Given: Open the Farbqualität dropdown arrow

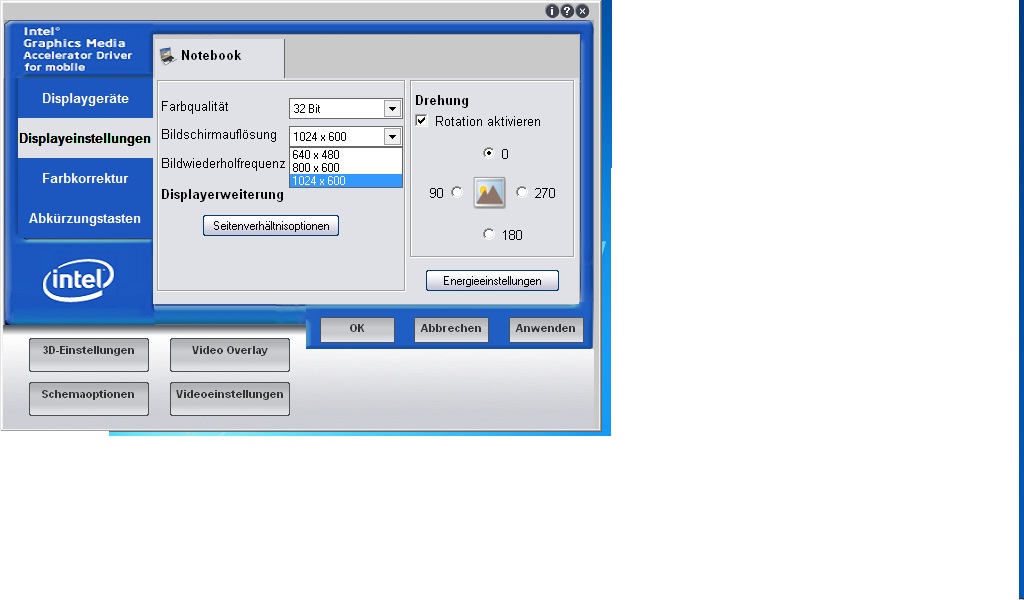Looking at the screenshot, I should (392, 108).
